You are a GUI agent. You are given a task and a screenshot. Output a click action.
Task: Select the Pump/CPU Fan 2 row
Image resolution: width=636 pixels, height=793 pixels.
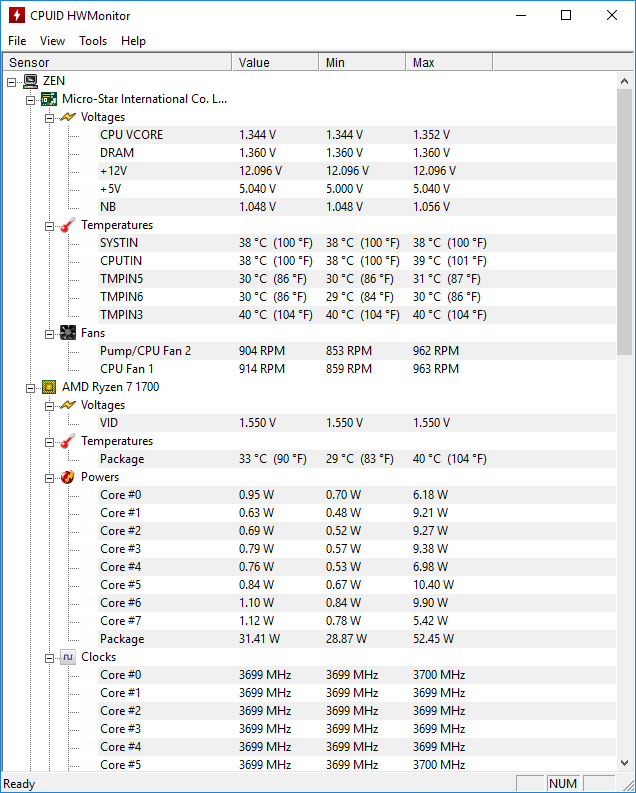[356, 351]
